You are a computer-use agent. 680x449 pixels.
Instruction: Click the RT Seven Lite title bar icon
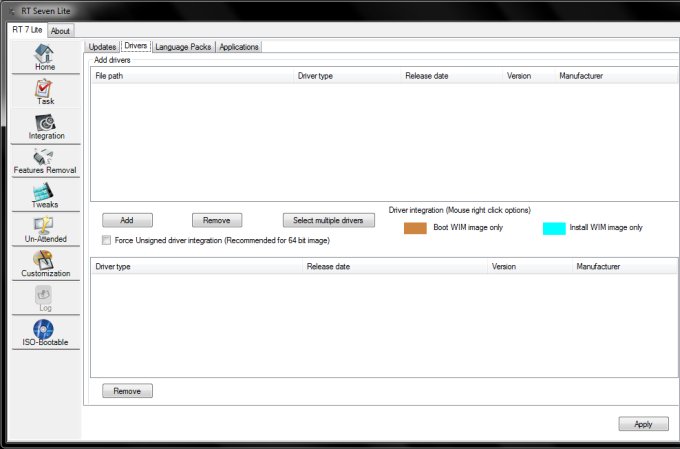click(x=12, y=11)
